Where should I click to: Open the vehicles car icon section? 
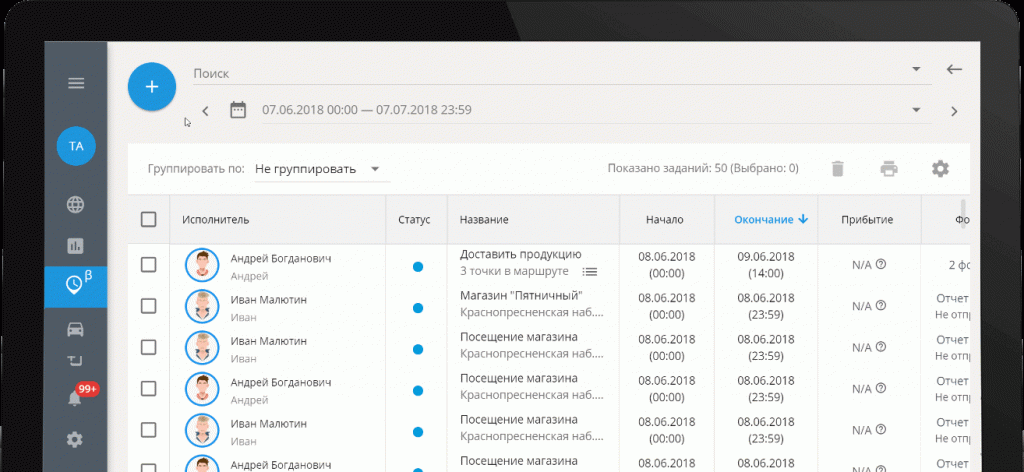(76, 328)
